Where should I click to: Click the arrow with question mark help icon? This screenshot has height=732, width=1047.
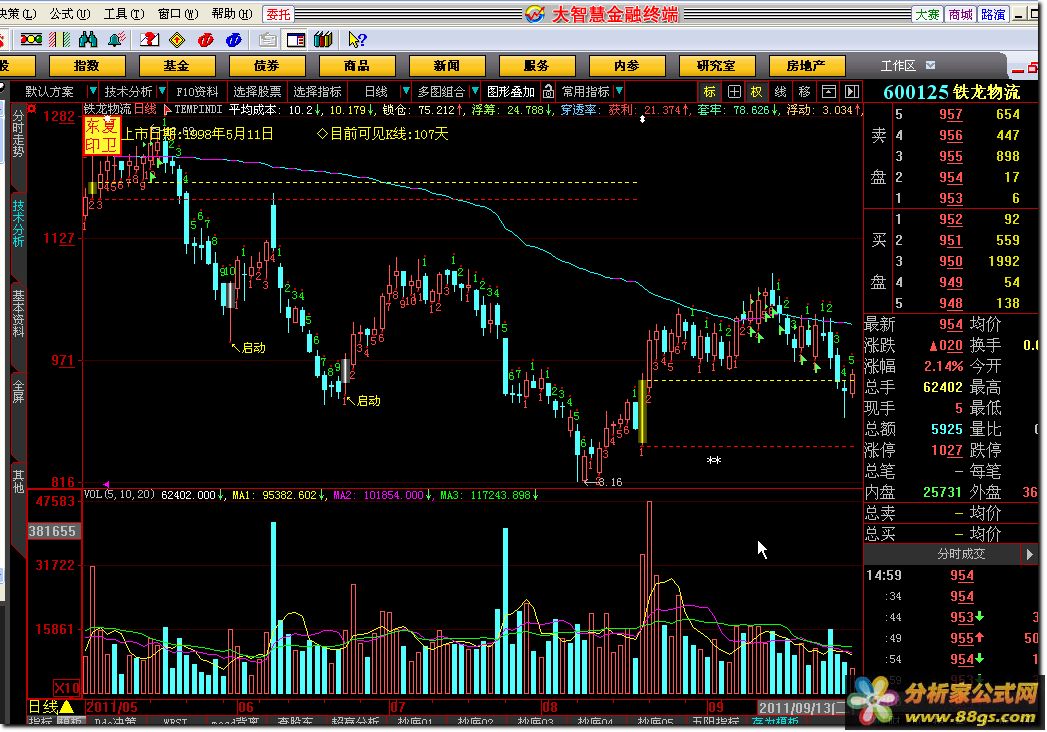pyautogui.click(x=357, y=40)
